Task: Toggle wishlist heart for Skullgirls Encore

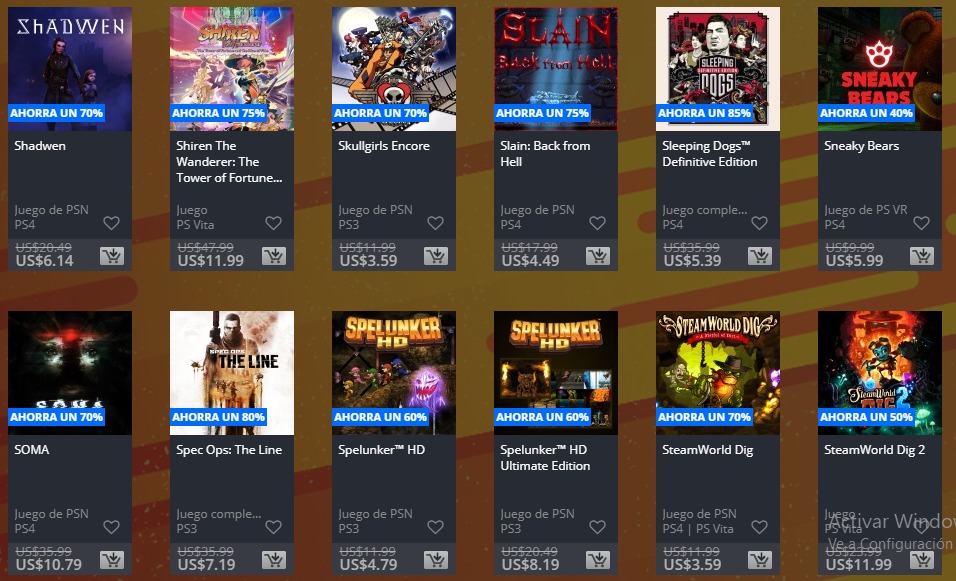Action: pos(435,223)
